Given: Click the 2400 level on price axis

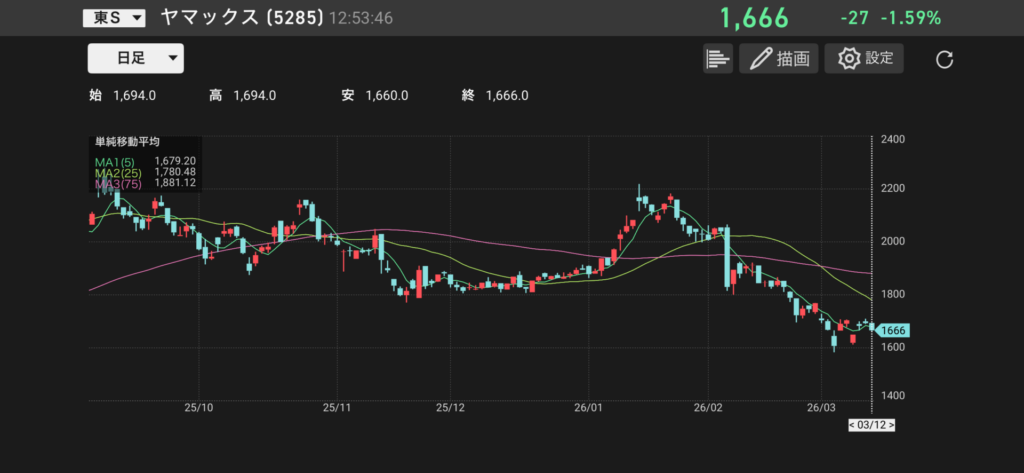Looking at the screenshot, I should pyautogui.click(x=893, y=139).
